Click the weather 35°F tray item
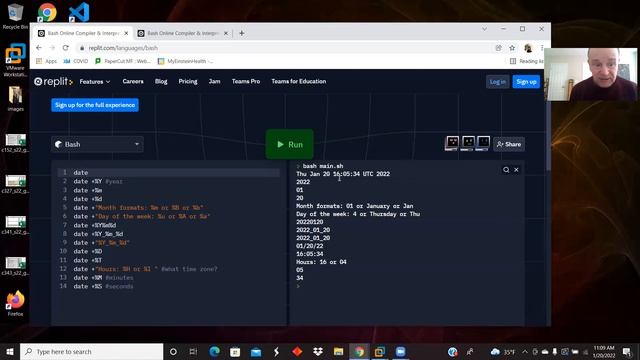The height and width of the screenshot is (360, 640). [503, 351]
